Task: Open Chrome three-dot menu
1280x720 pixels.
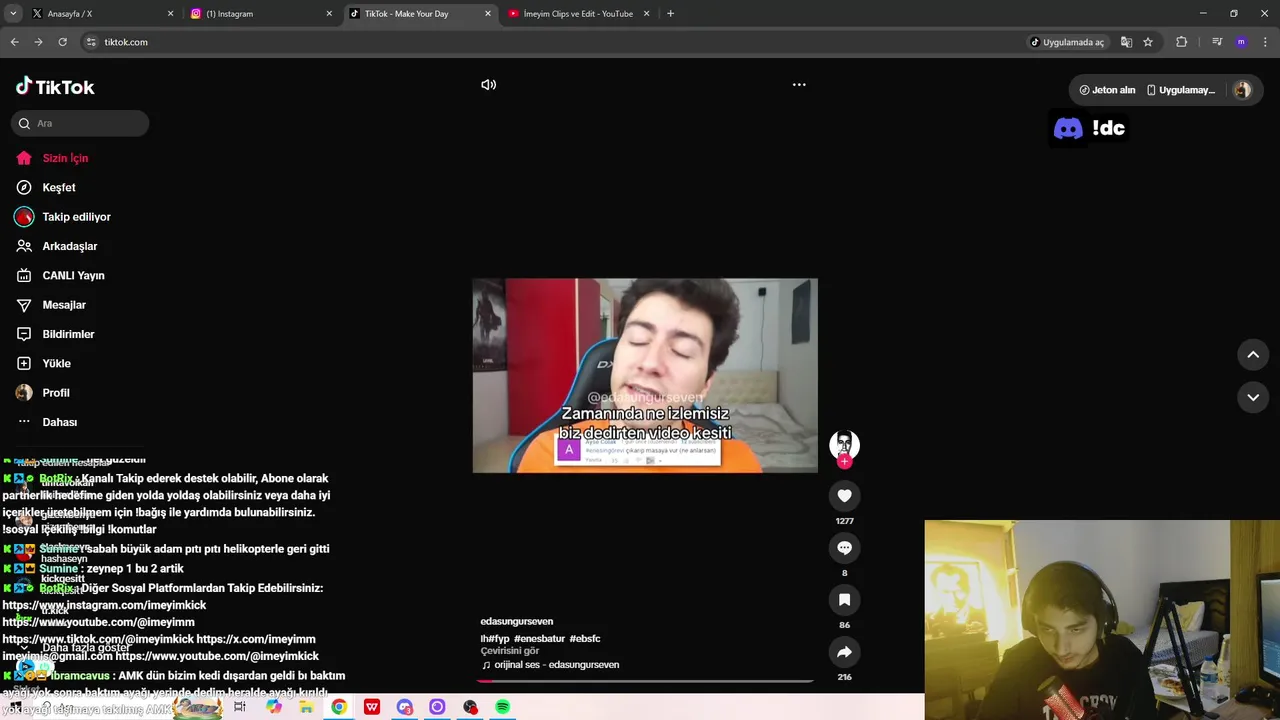Action: pos(1266,42)
